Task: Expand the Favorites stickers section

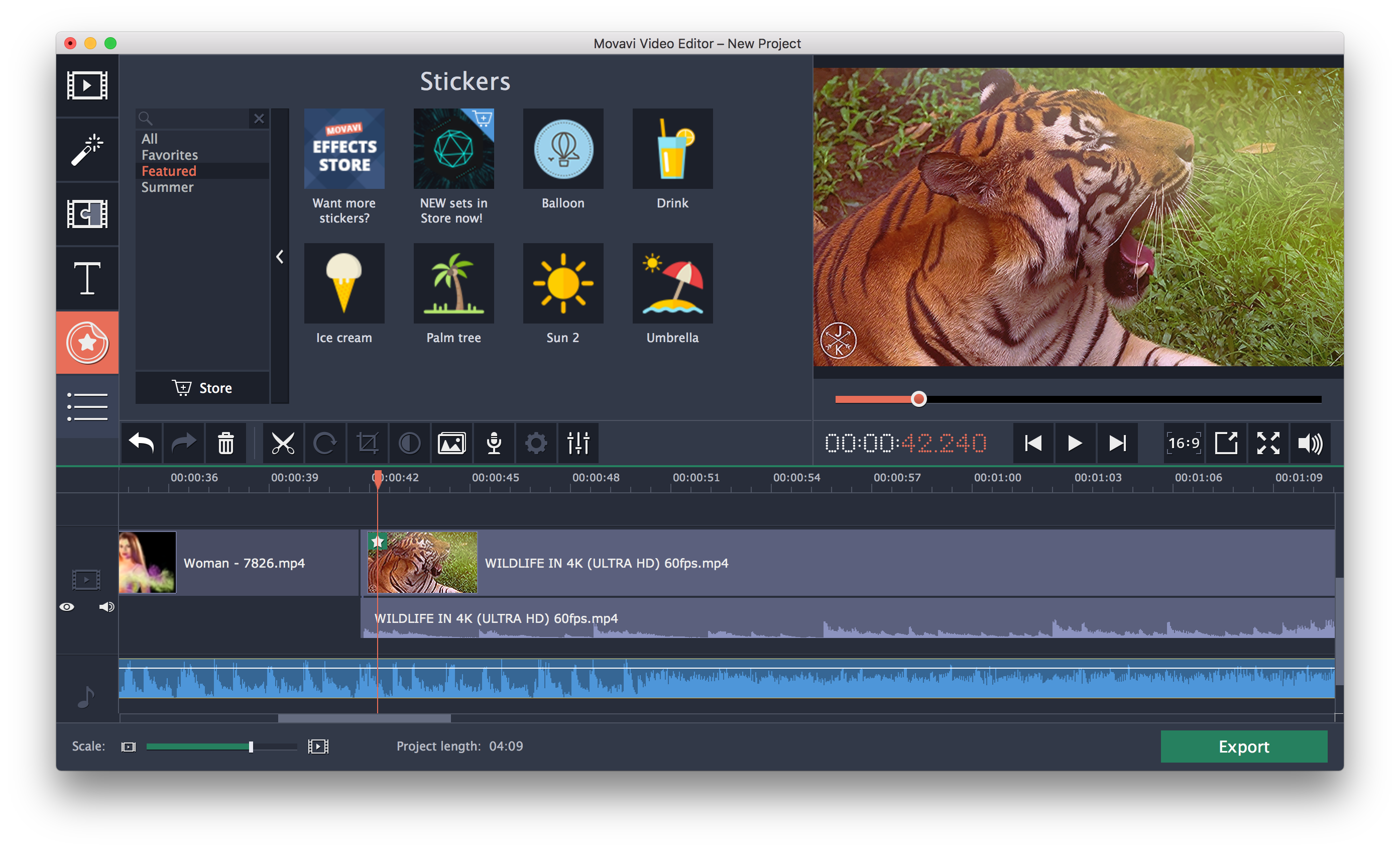Action: pyautogui.click(x=168, y=155)
